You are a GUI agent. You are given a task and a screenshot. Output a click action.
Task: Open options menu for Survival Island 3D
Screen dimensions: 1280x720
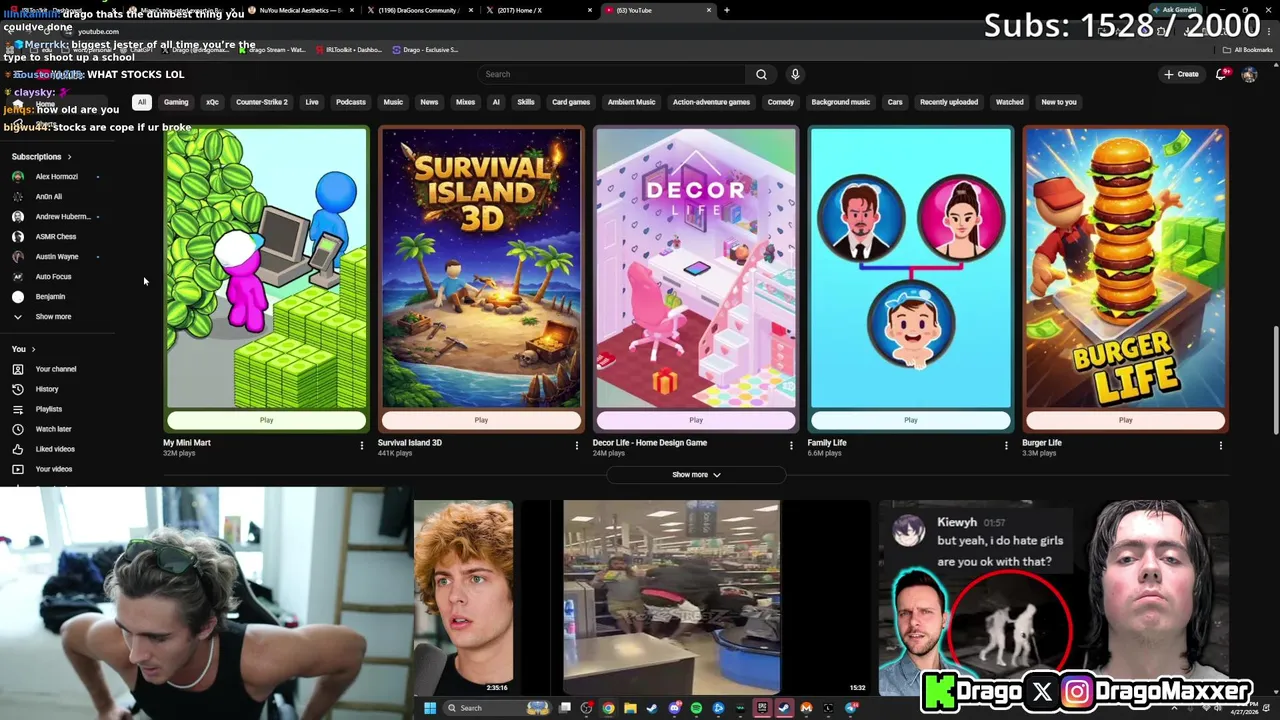tap(576, 445)
